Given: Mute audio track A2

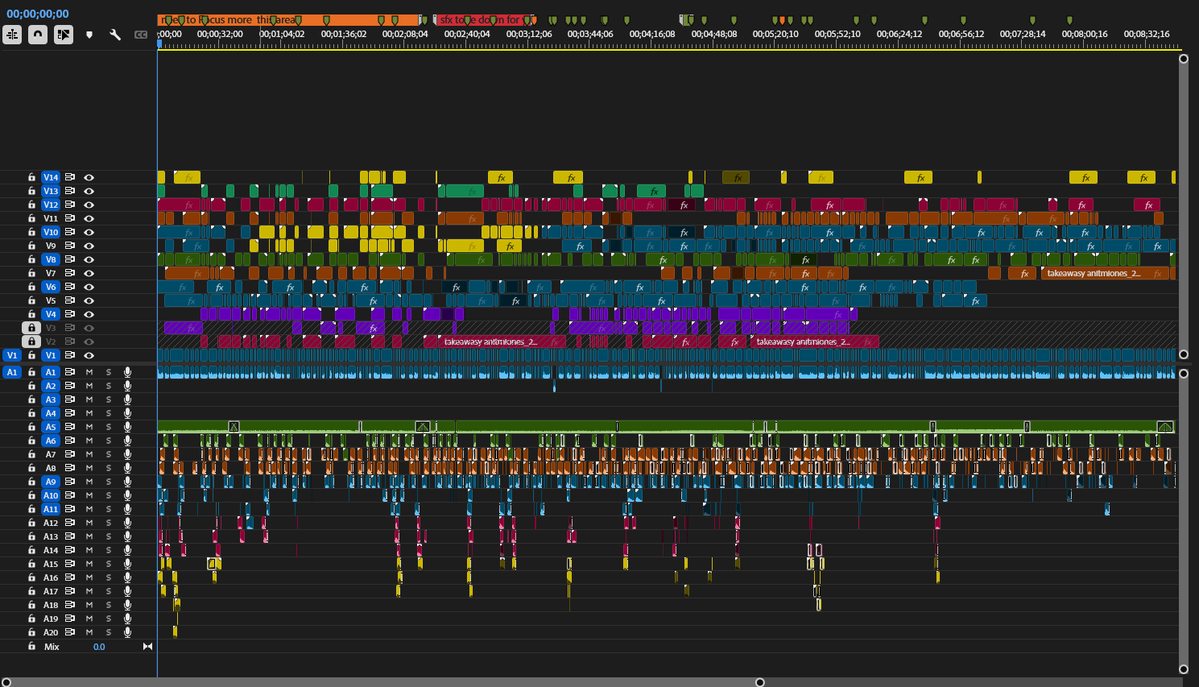Looking at the screenshot, I should (x=89, y=386).
